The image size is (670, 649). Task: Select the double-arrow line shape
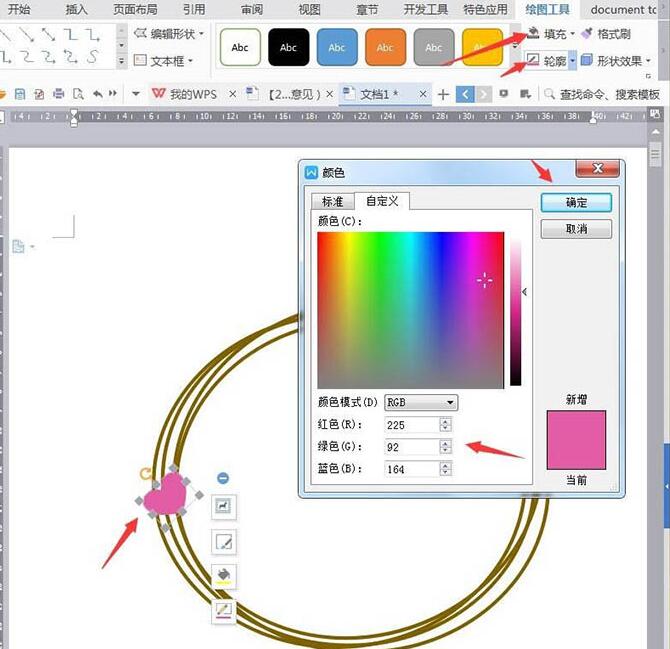pos(48,34)
